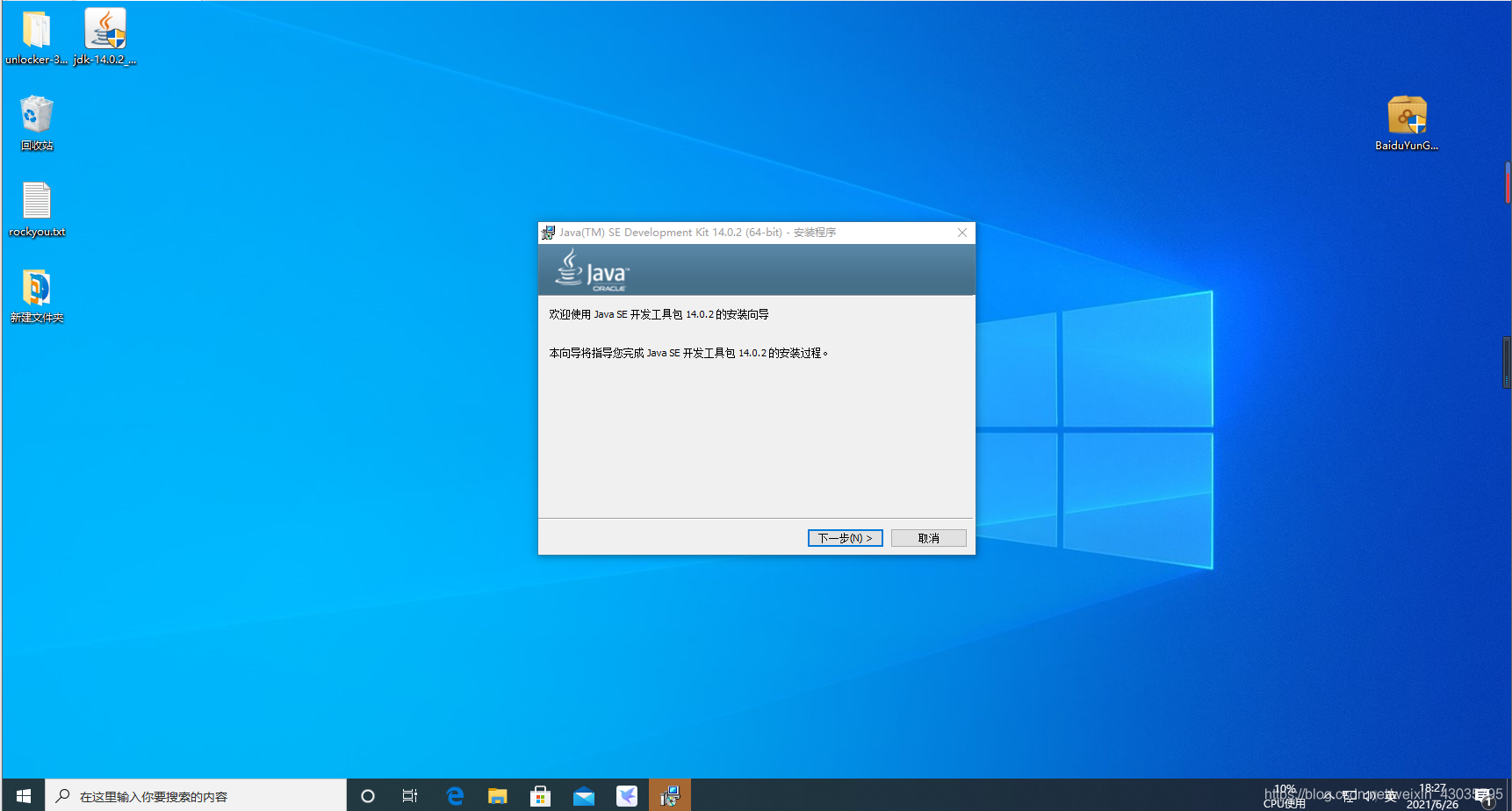This screenshot has height=811, width=1512.
Task: Open Cortana circle icon on taskbar
Action: [368, 795]
